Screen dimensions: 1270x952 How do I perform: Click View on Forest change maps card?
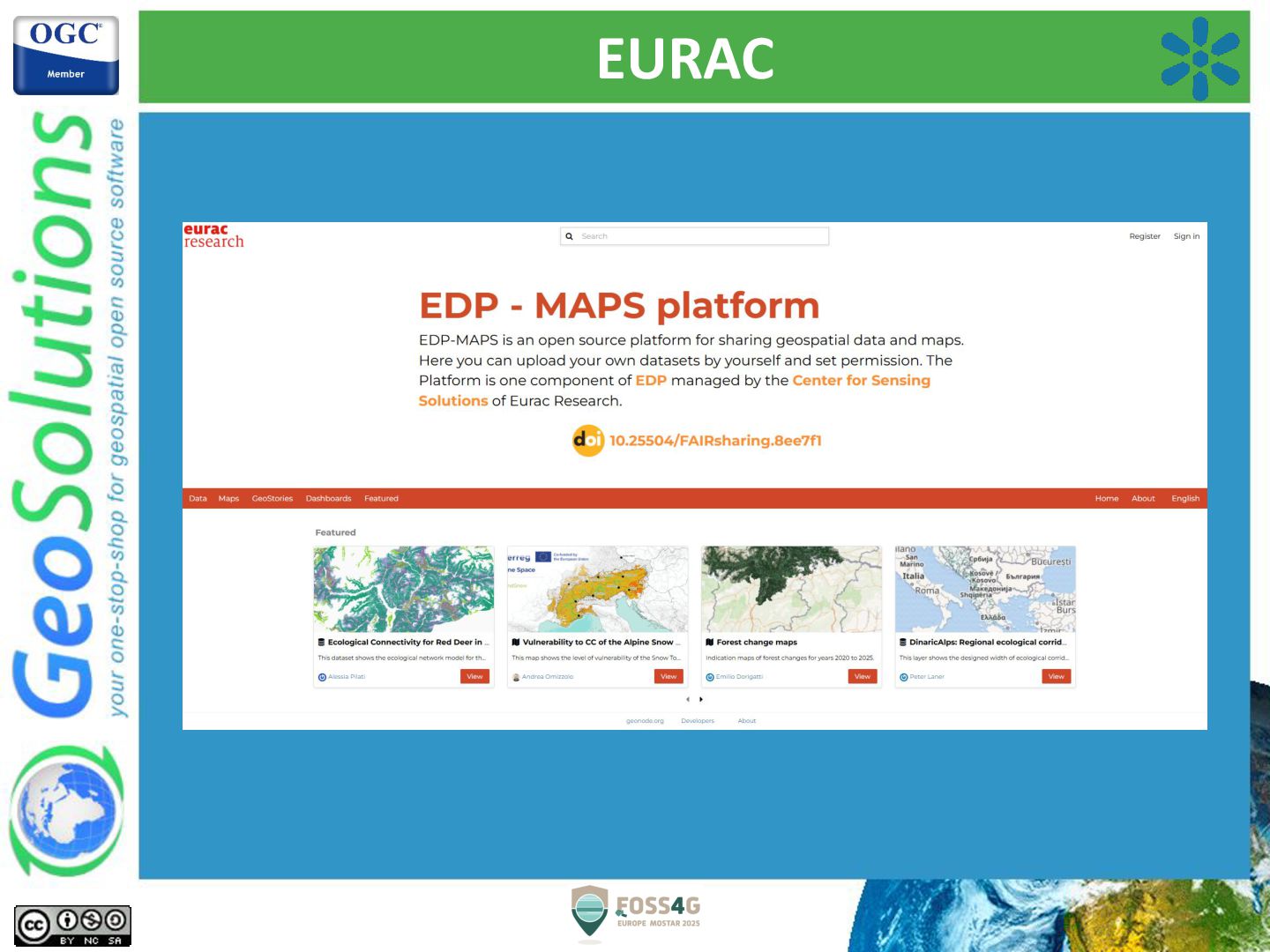863,676
